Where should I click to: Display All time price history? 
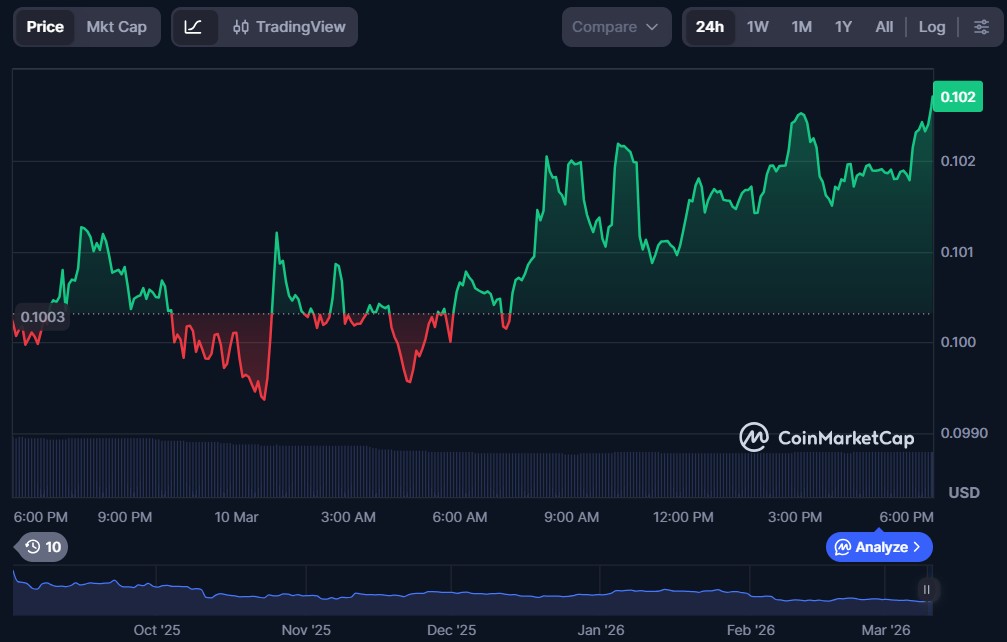pyautogui.click(x=884, y=27)
